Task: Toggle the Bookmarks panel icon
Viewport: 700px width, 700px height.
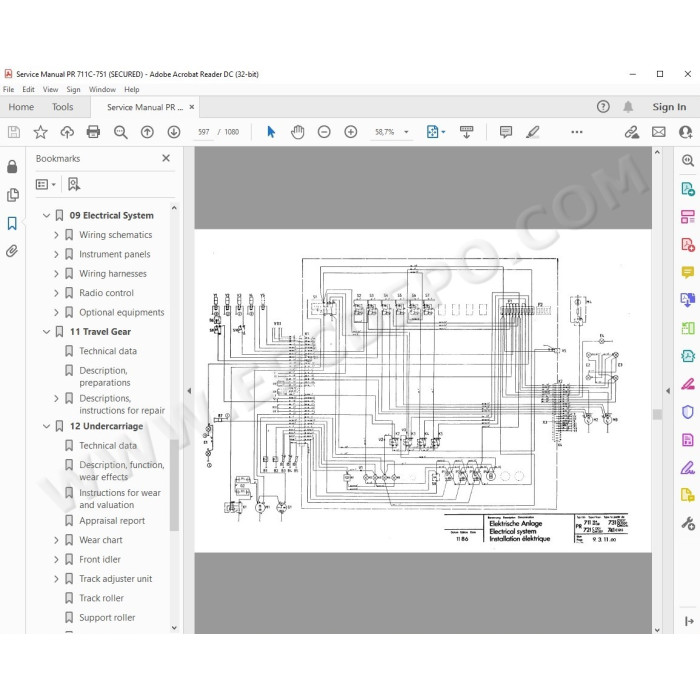Action: [12, 223]
